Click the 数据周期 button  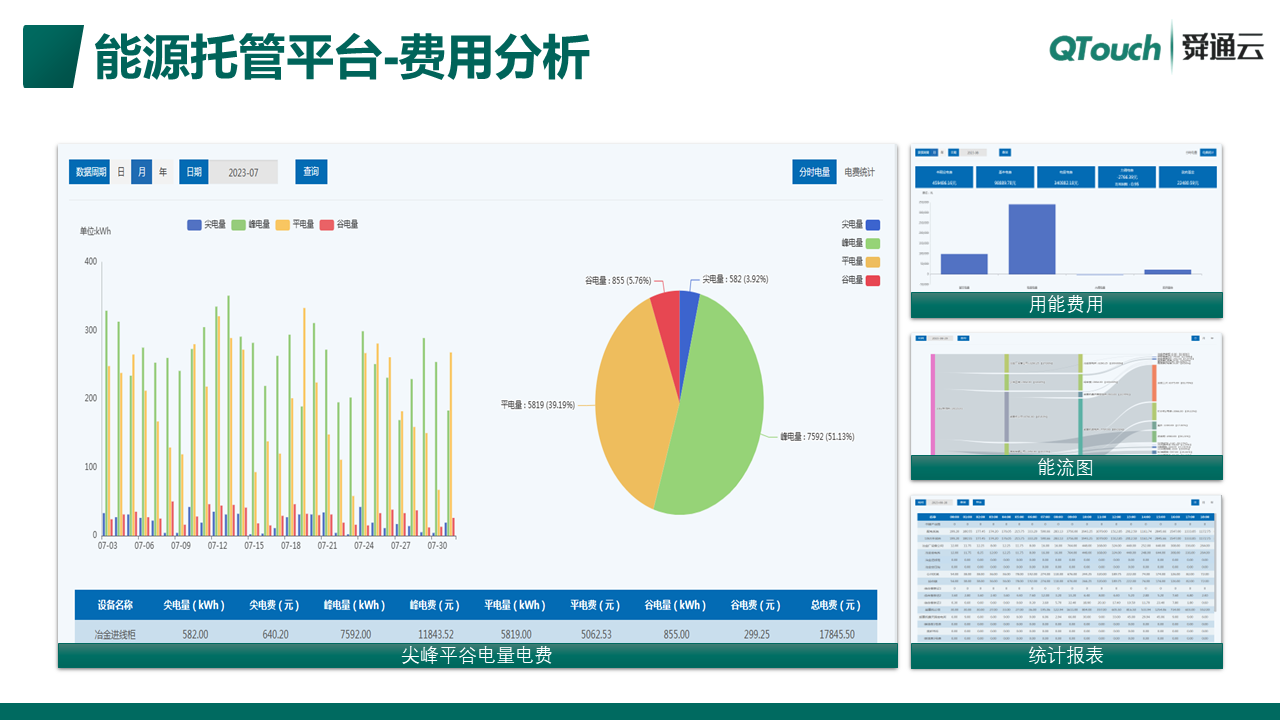(91, 171)
